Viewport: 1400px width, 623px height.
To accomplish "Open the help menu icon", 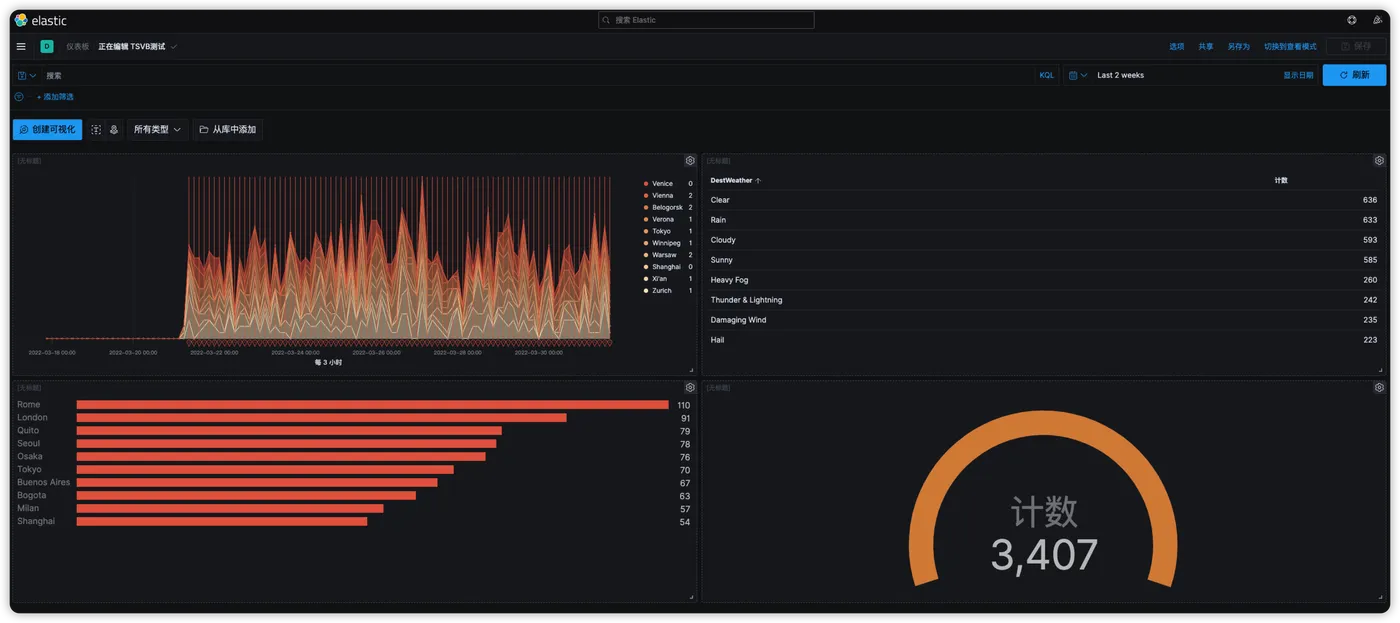I will click(1352, 20).
